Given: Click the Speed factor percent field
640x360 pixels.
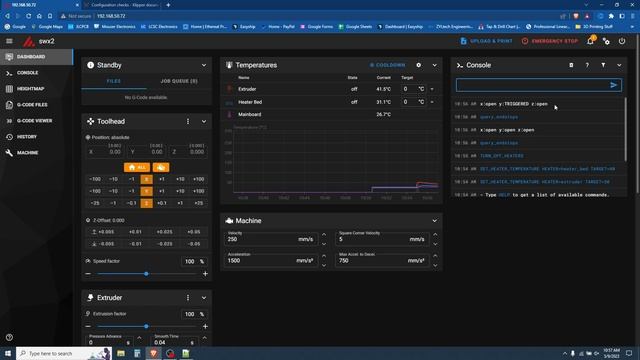Looking at the screenshot, I should pos(193,262).
